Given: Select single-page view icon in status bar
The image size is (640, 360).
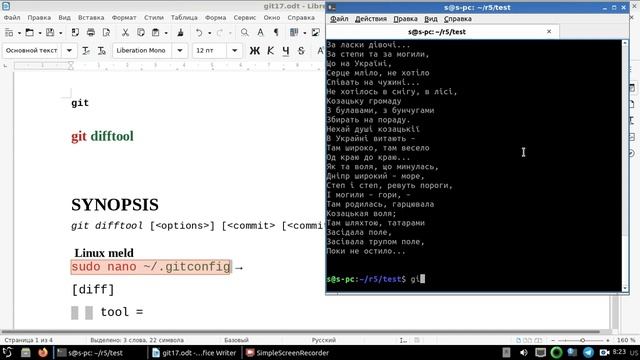Looking at the screenshot, I should 518,340.
